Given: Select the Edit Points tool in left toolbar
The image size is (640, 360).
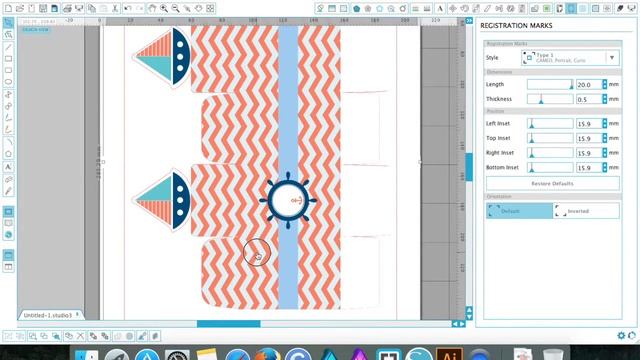Looking at the screenshot, I should pos(8,35).
